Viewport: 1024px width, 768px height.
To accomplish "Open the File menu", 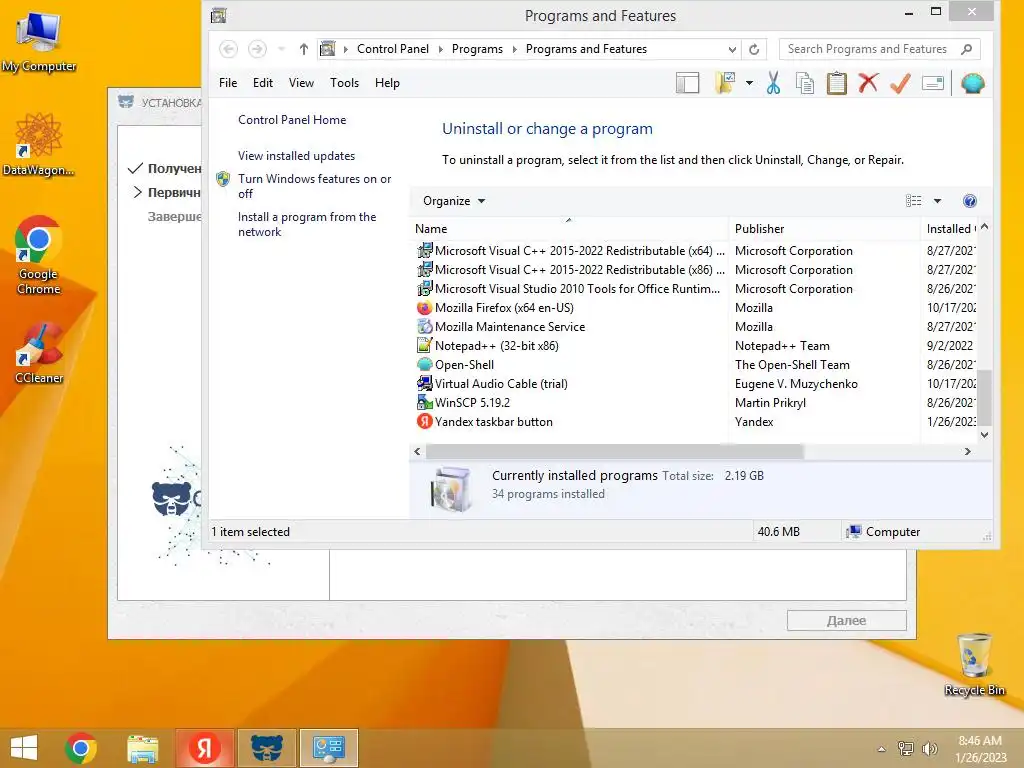I will [x=228, y=83].
